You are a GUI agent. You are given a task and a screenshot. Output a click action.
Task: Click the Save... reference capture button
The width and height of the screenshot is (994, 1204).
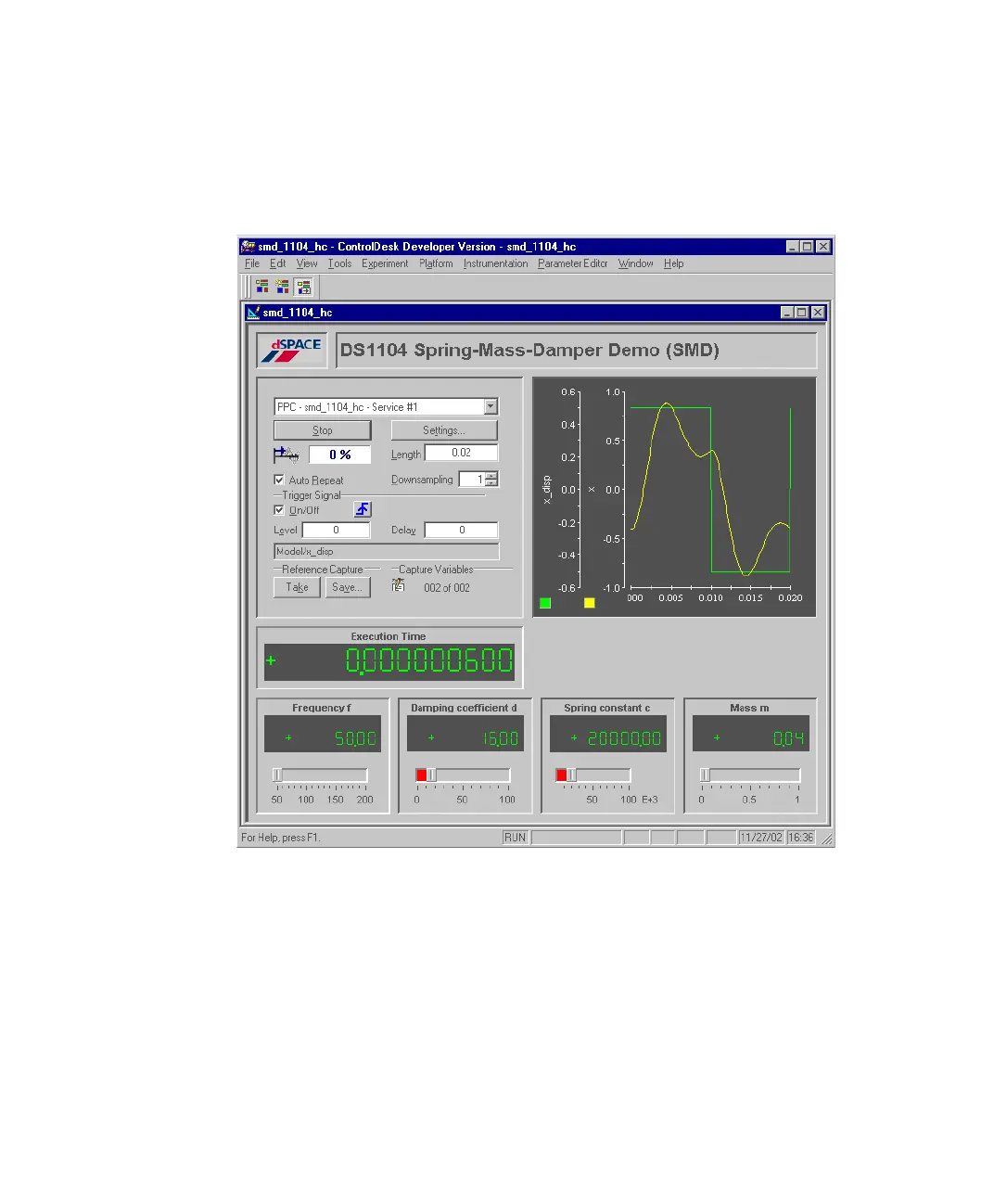pyautogui.click(x=348, y=587)
